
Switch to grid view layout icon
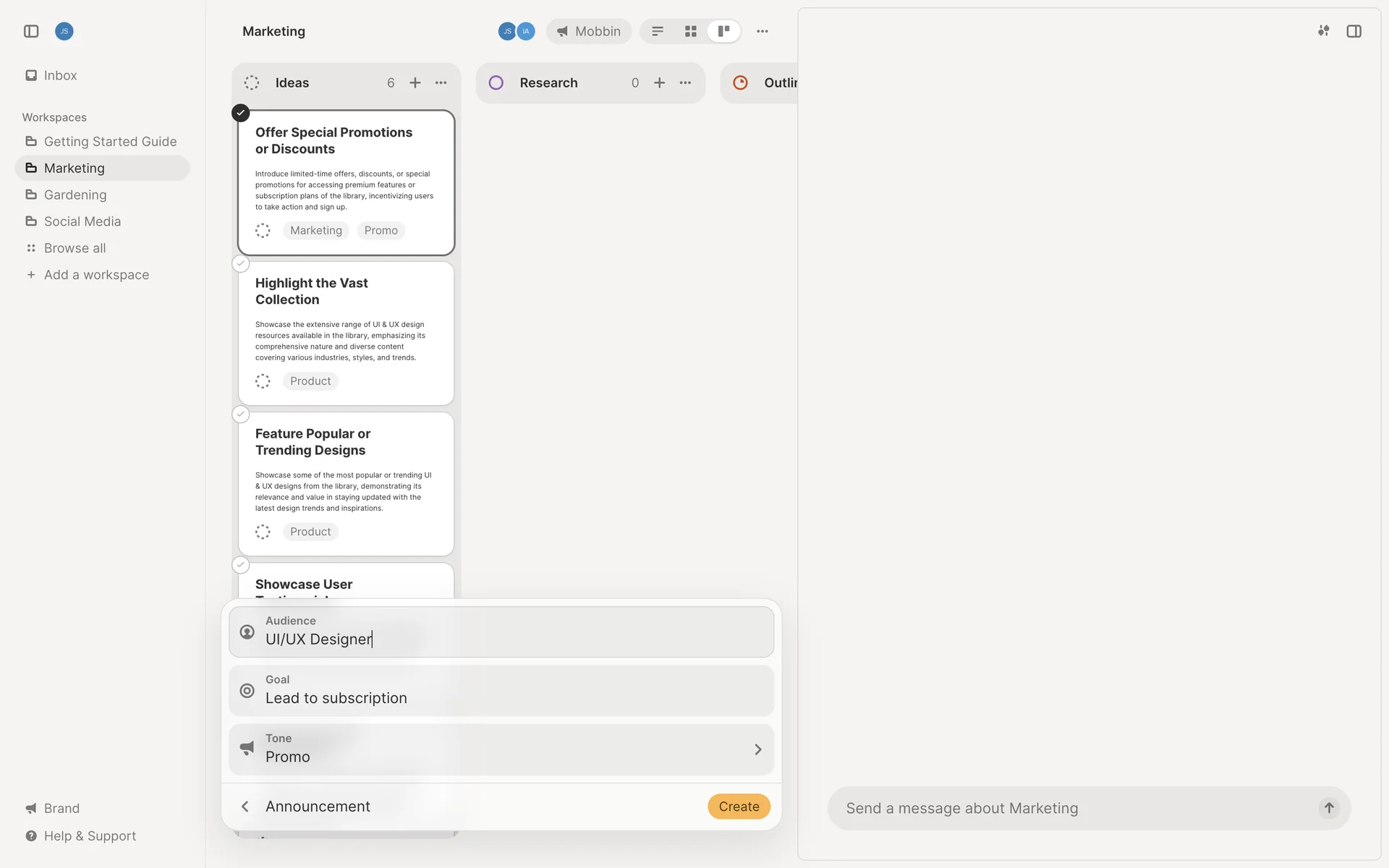tap(690, 31)
